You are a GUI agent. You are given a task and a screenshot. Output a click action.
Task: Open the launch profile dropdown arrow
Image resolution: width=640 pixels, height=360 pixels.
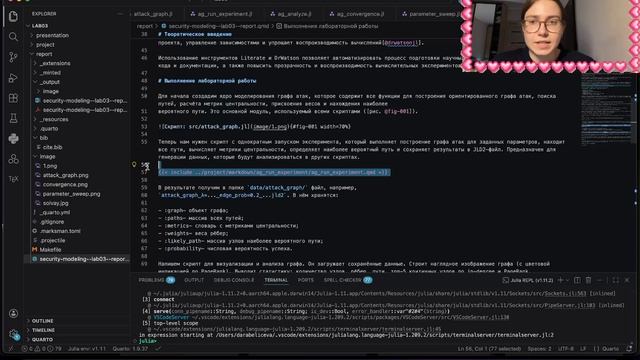[567, 280]
